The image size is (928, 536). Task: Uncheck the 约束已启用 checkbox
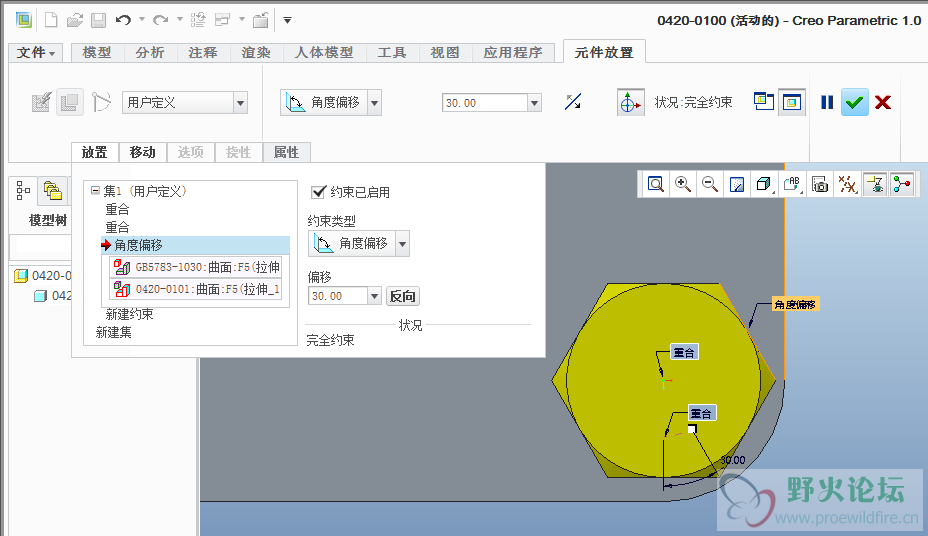point(318,192)
